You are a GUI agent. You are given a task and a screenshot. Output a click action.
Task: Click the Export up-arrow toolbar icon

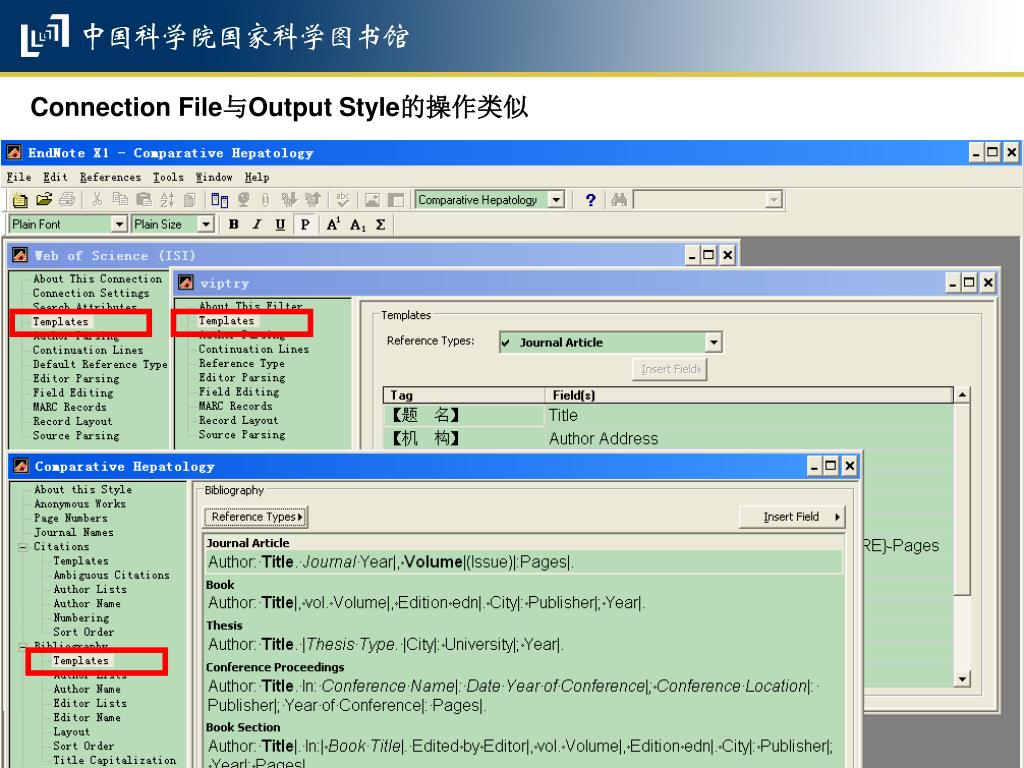click(313, 199)
